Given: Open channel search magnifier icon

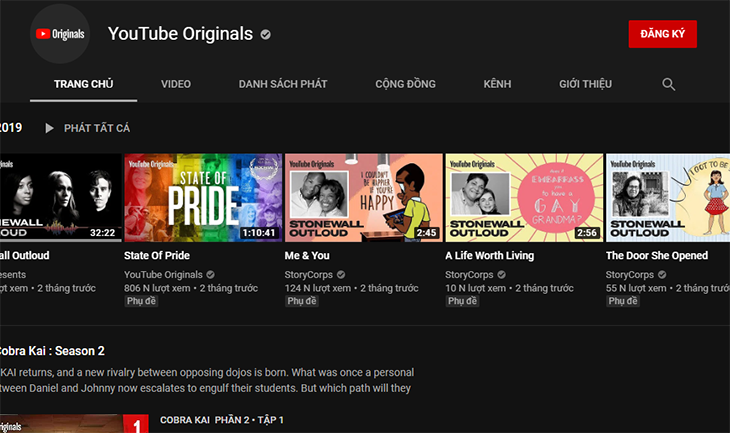Looking at the screenshot, I should 669,84.
